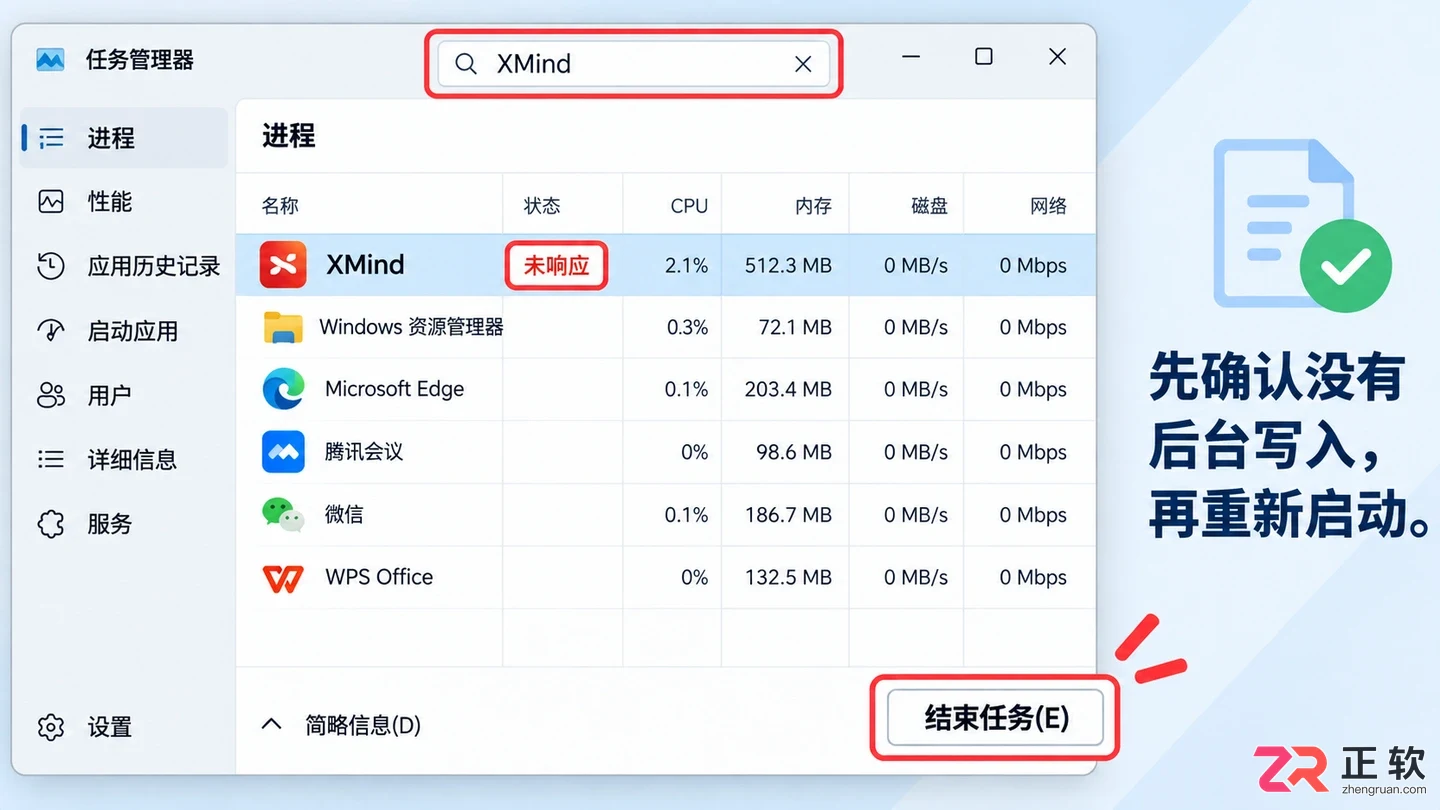The width and height of the screenshot is (1440, 810).
Task: Select the WPS Office process name
Action: [379, 577]
